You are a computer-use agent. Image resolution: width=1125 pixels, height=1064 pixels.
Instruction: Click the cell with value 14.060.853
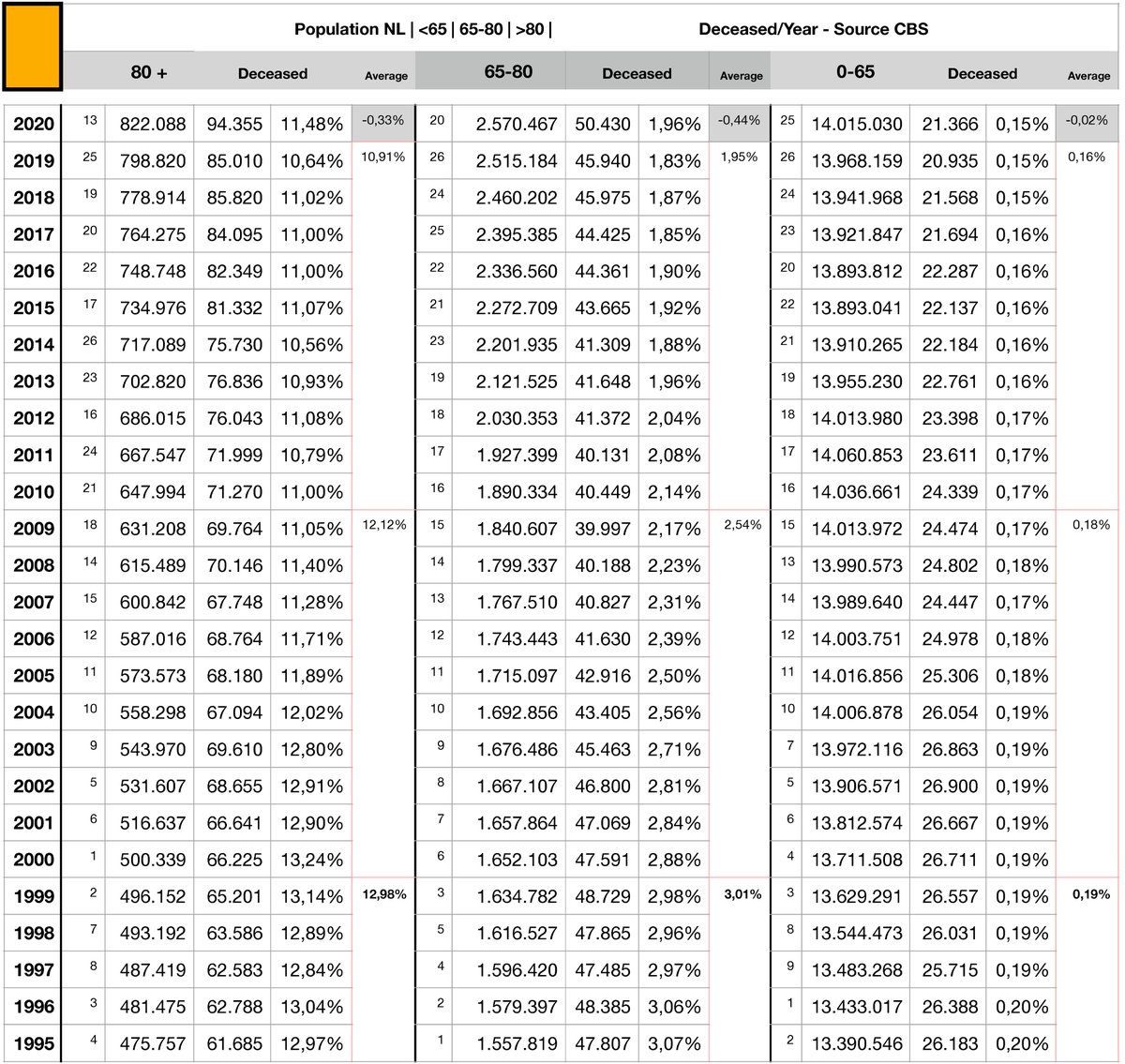tap(857, 455)
